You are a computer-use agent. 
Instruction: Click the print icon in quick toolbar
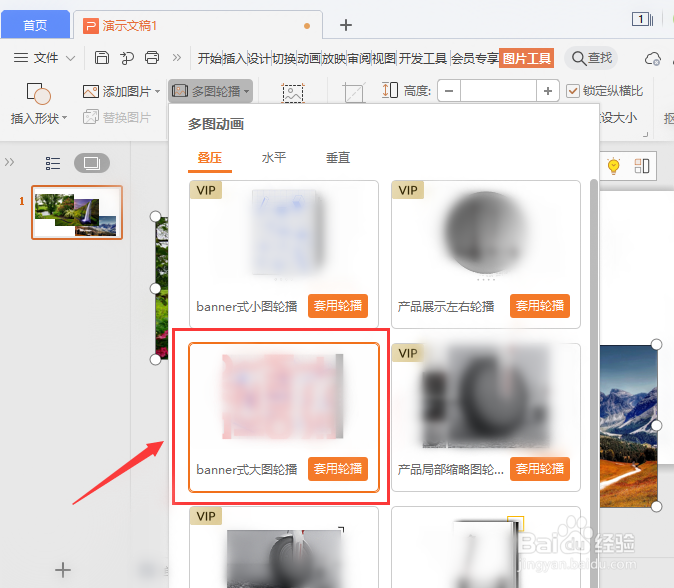tap(152, 58)
